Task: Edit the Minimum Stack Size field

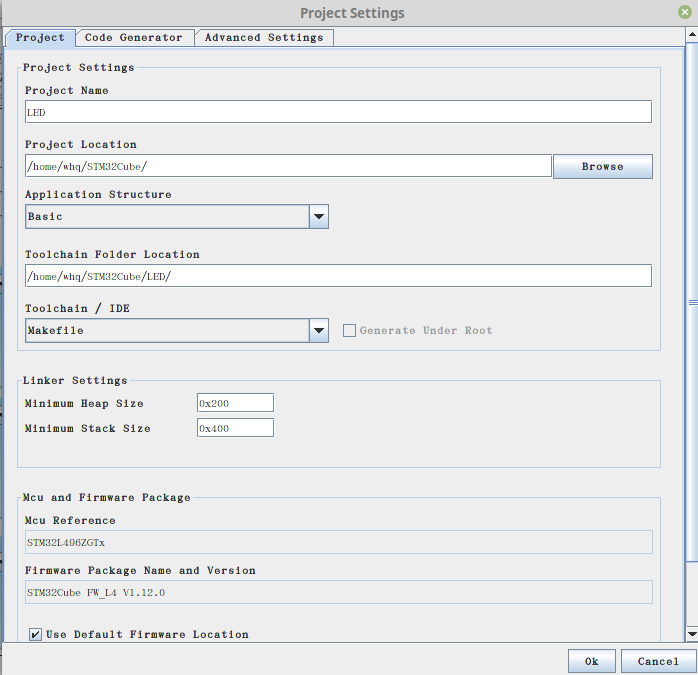Action: tap(235, 428)
